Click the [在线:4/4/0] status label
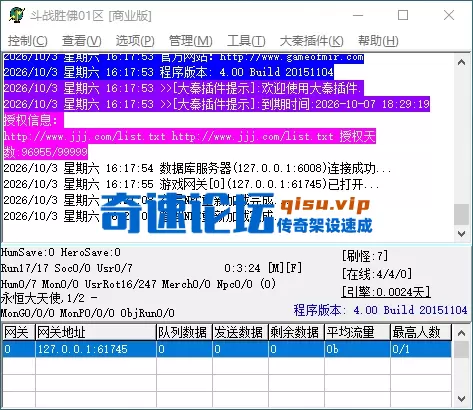Image resolution: width=473 pixels, height=410 pixels. click(x=377, y=274)
